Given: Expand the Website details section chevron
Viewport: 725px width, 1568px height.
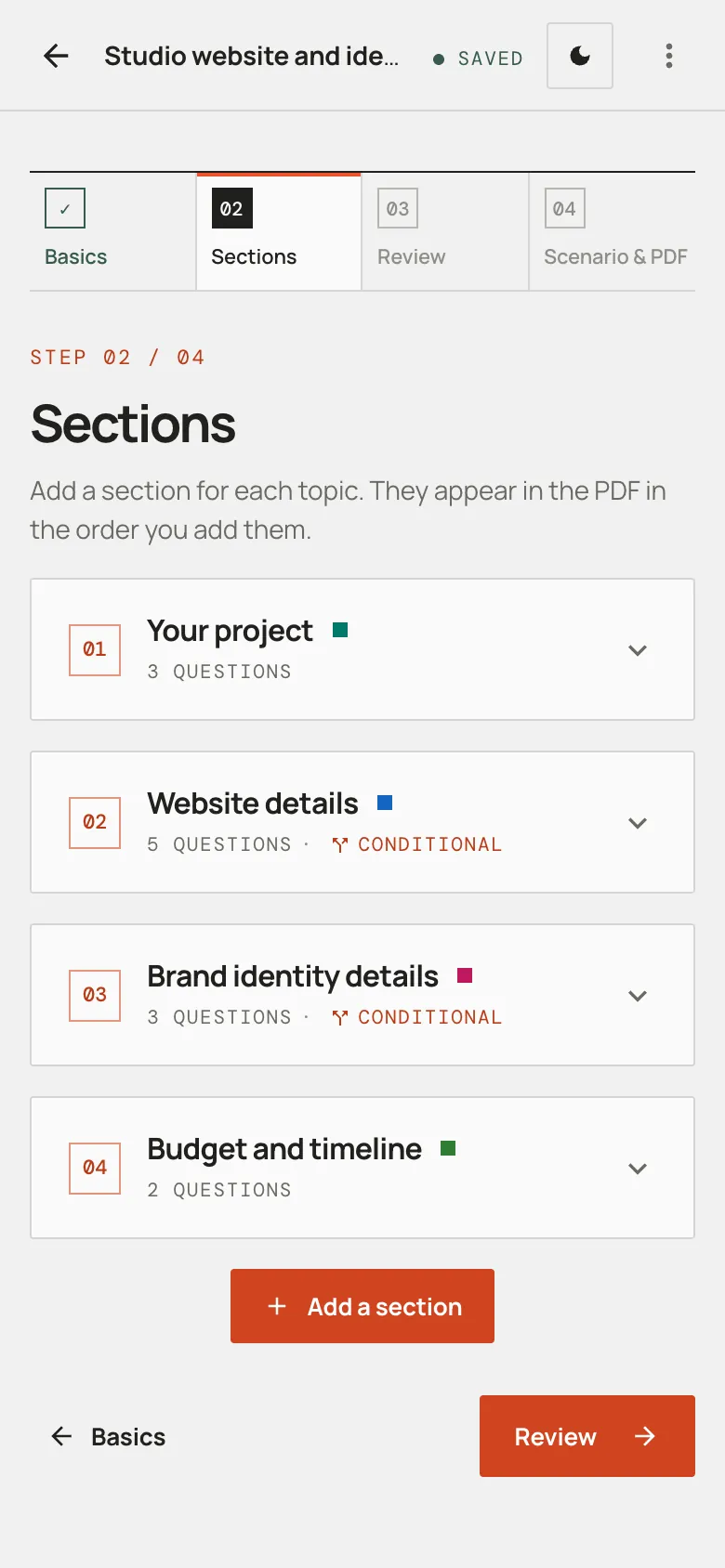Looking at the screenshot, I should pos(638,823).
